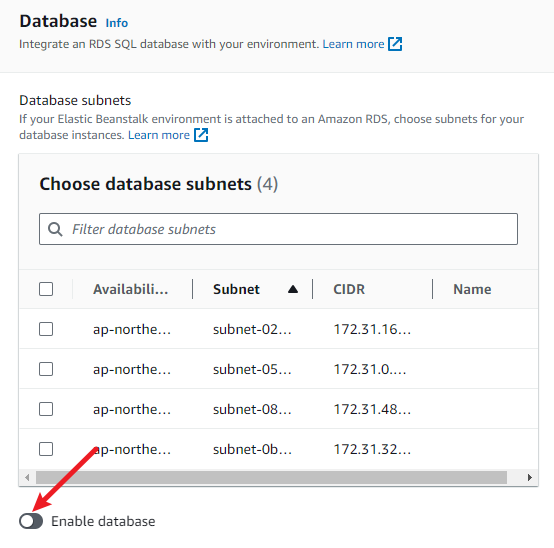
Task: Click the 172.31.16... CIDR cell
Action: (372, 329)
